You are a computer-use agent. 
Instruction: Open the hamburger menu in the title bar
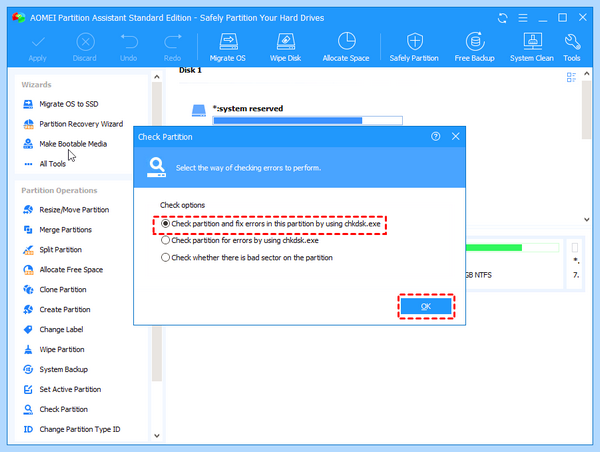click(x=523, y=18)
